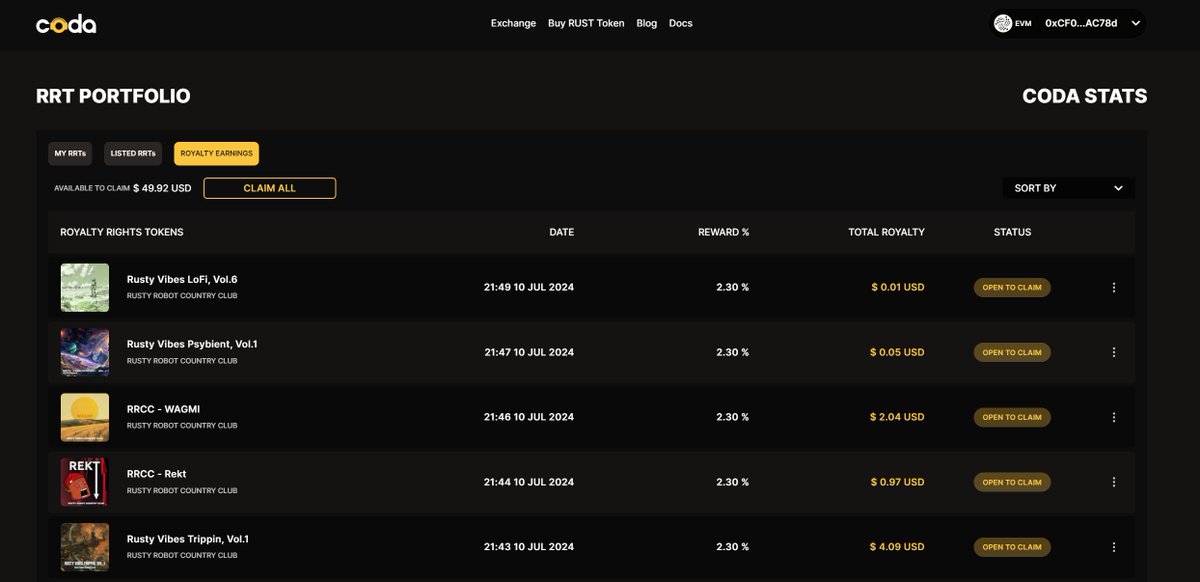Open Buy RUST Token link
The image size is (1200, 582).
(586, 23)
